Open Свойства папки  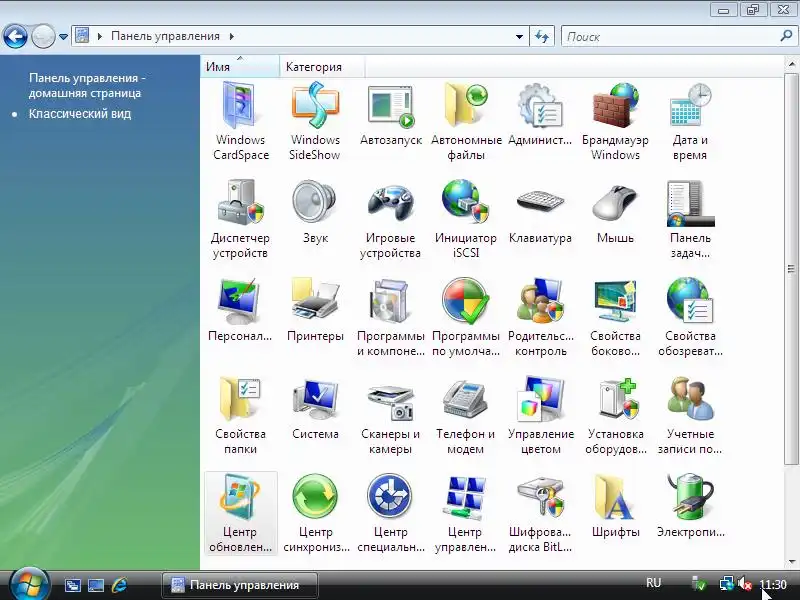pyautogui.click(x=240, y=416)
